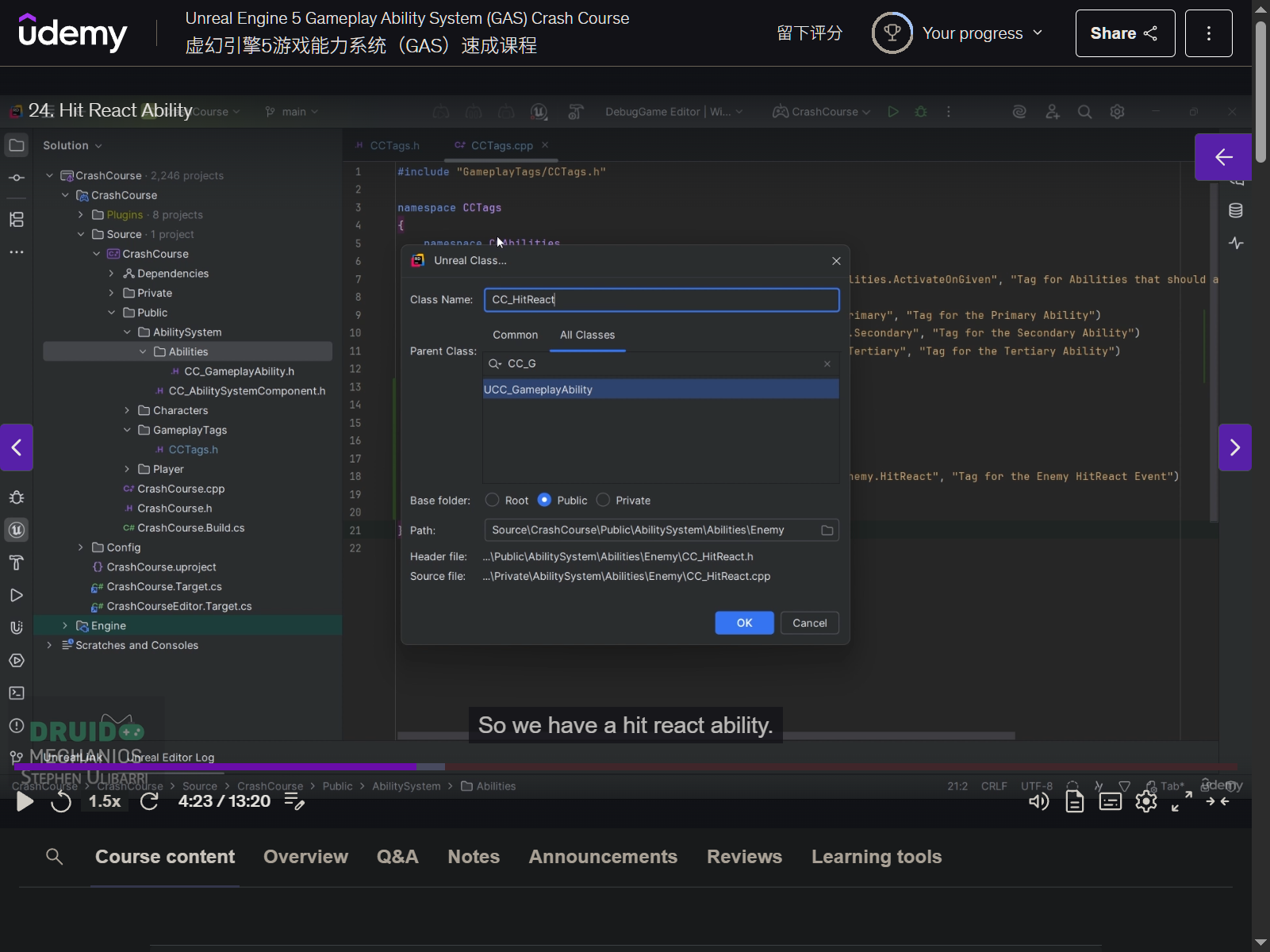This screenshot has width=1270, height=952.
Task: Switch to the Q&A tab
Action: pyautogui.click(x=397, y=857)
